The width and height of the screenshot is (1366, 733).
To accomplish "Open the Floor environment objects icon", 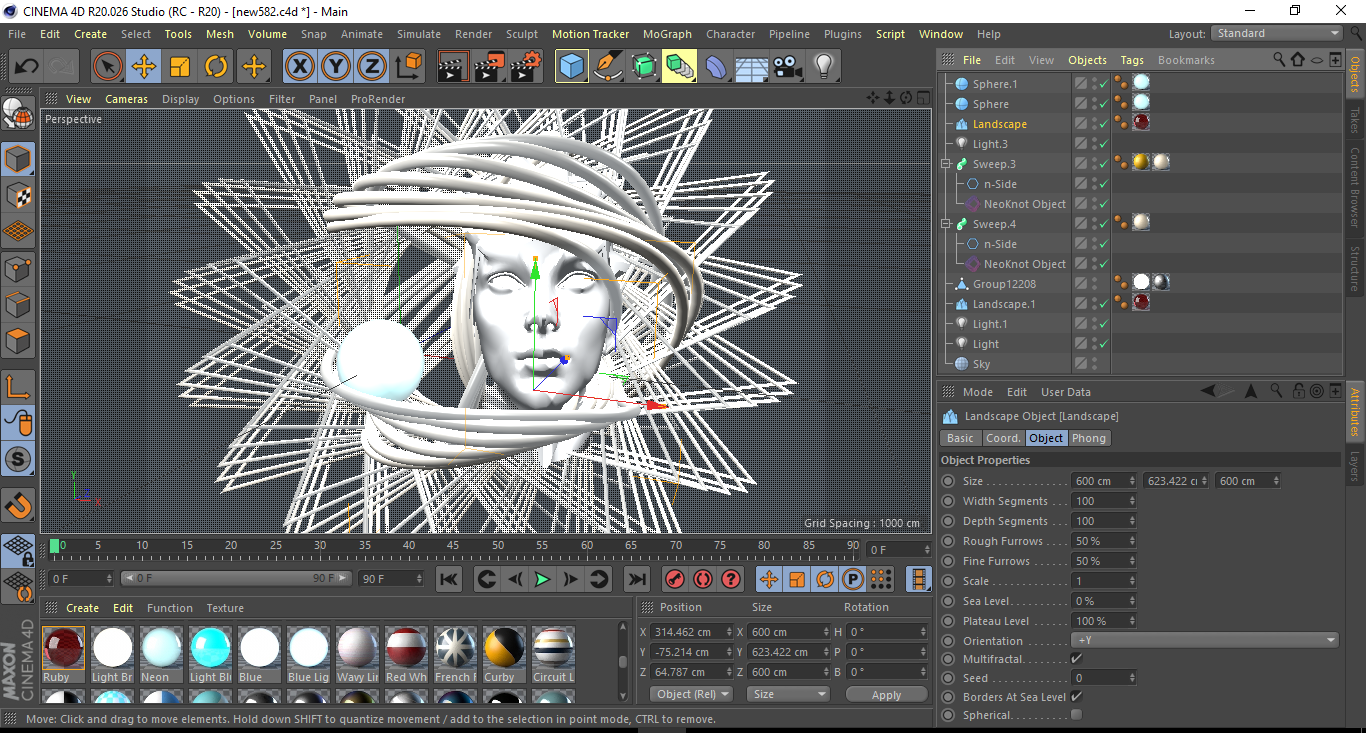I will point(752,67).
